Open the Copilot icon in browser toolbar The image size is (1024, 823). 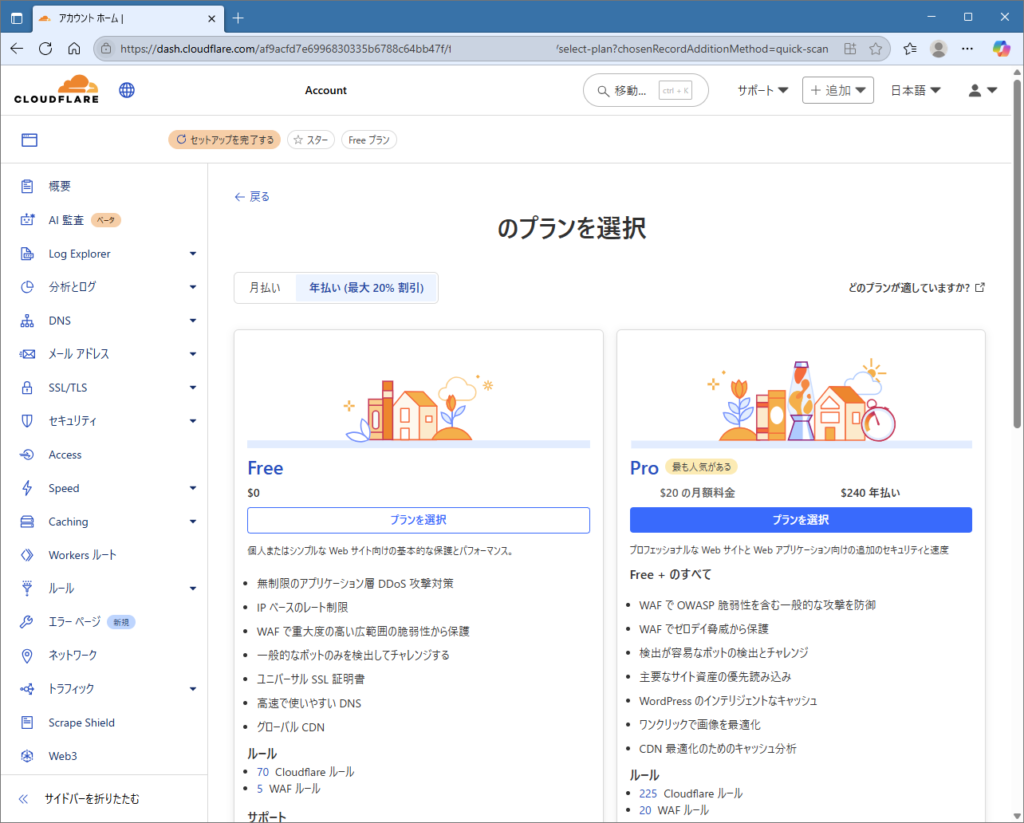[1001, 48]
